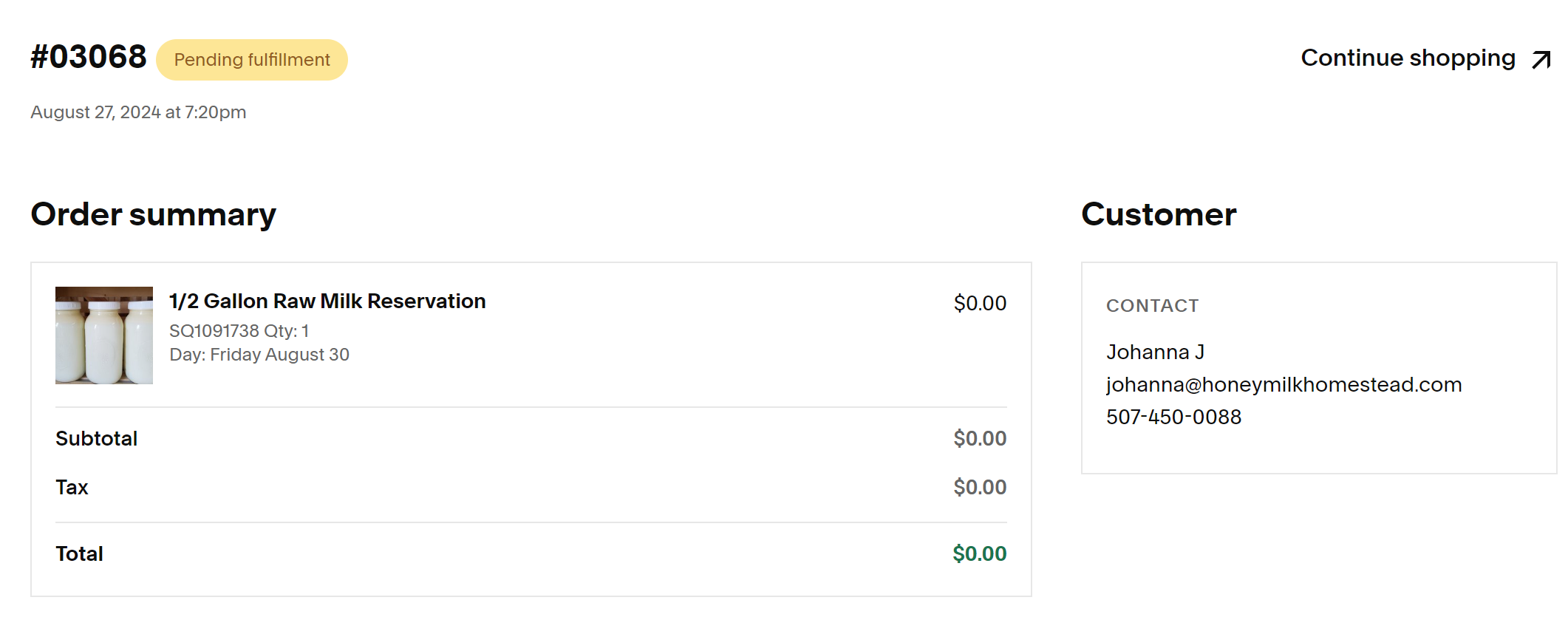
Task: Click the phone number 507-450-0088
Action: (1173, 417)
